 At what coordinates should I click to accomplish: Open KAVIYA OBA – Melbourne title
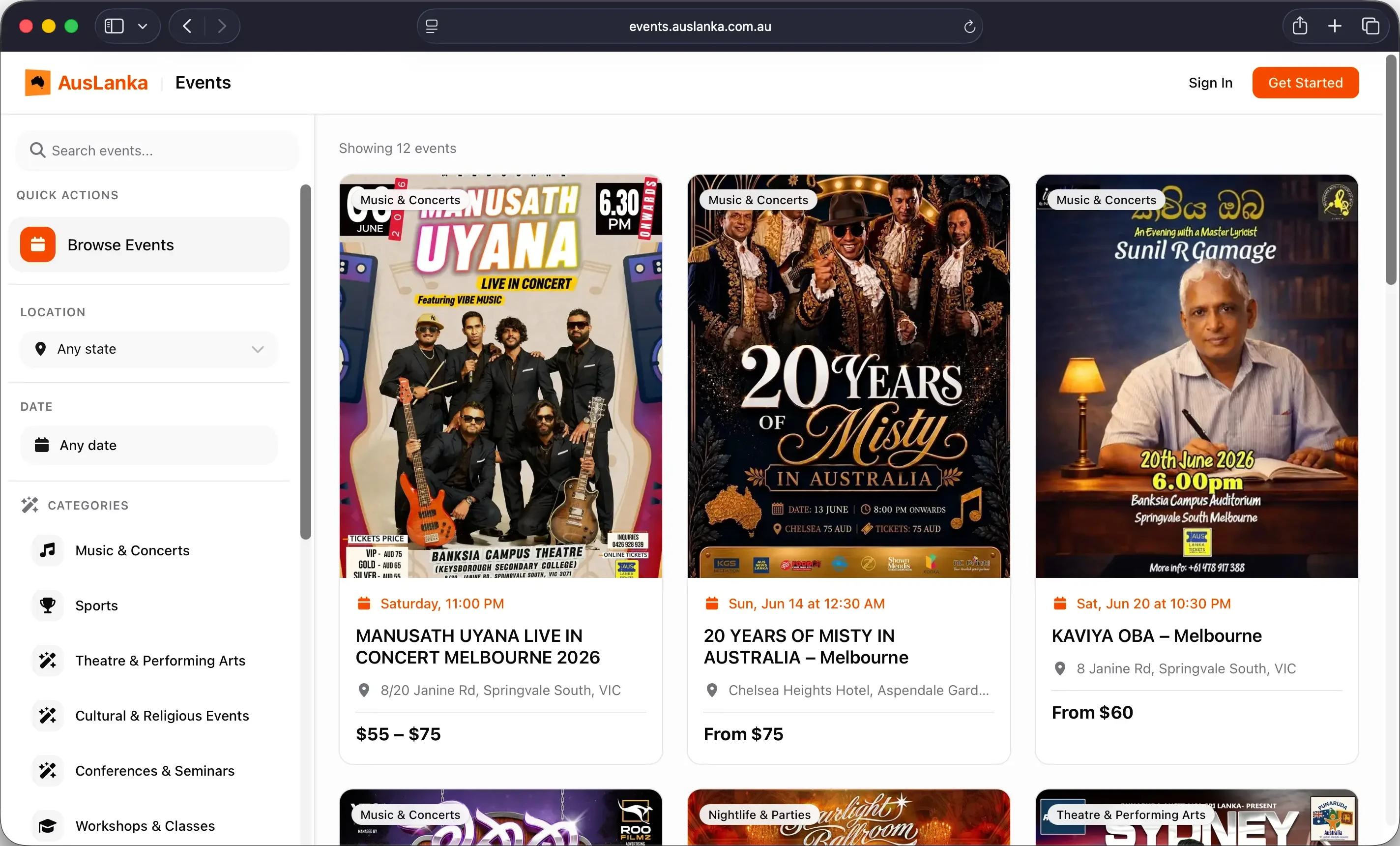tap(1156, 635)
